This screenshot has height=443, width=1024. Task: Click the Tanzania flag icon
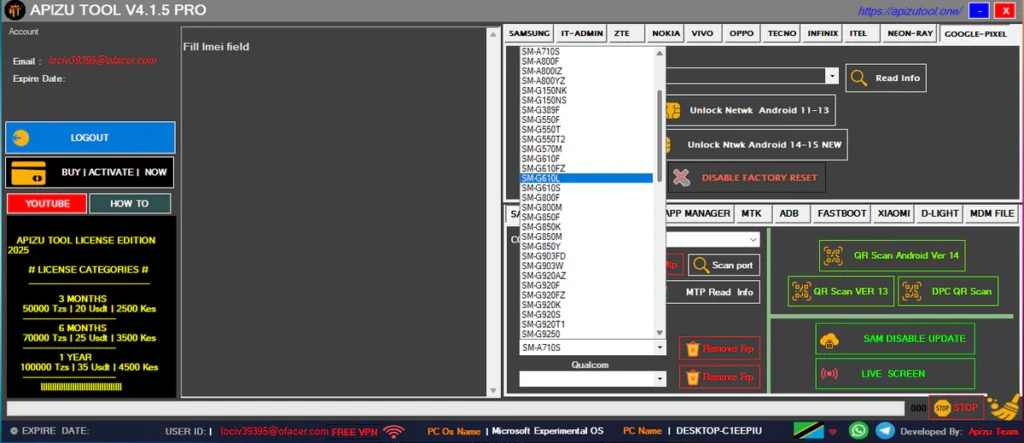point(808,431)
